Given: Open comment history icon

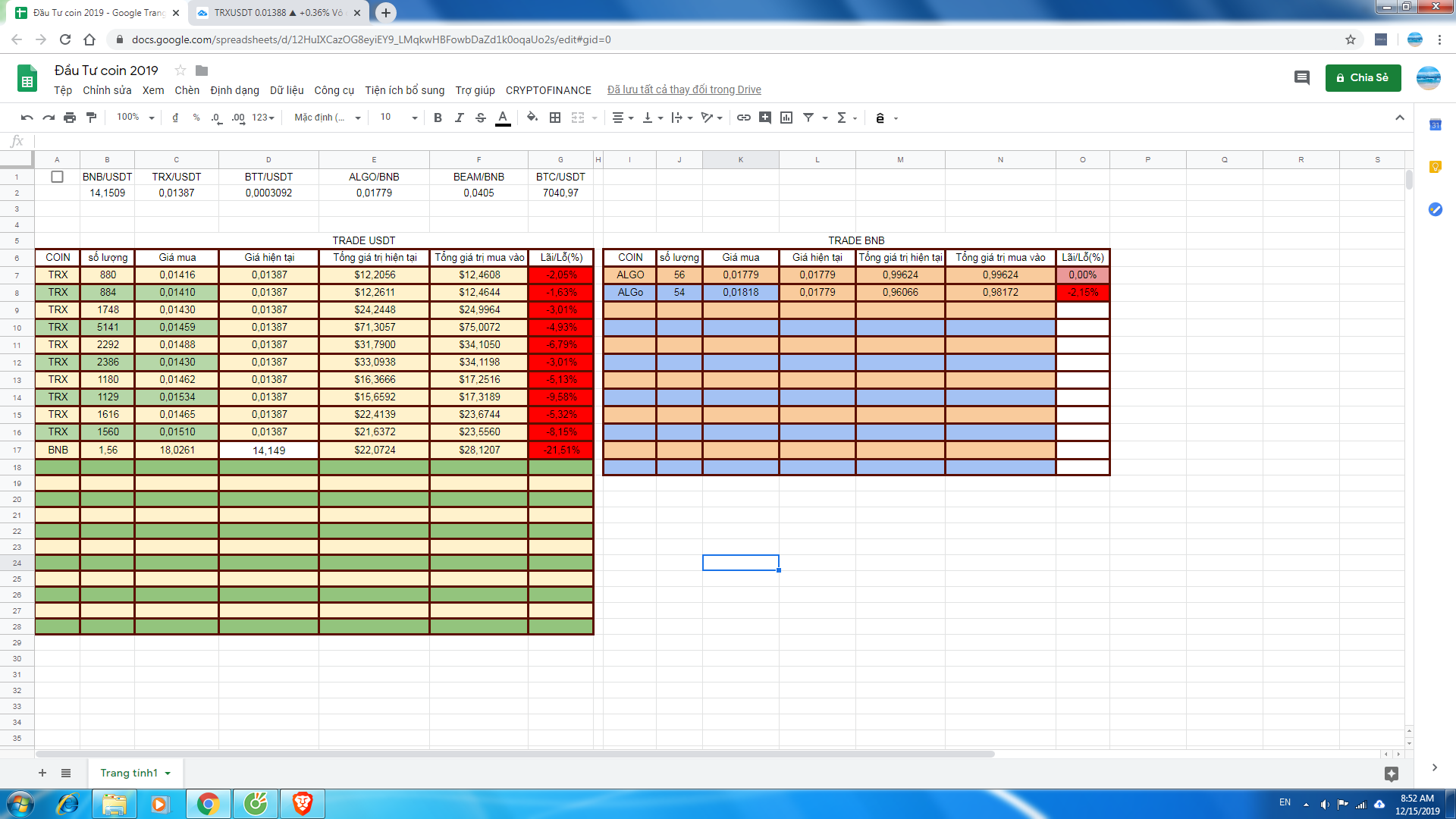Looking at the screenshot, I should click(1301, 77).
